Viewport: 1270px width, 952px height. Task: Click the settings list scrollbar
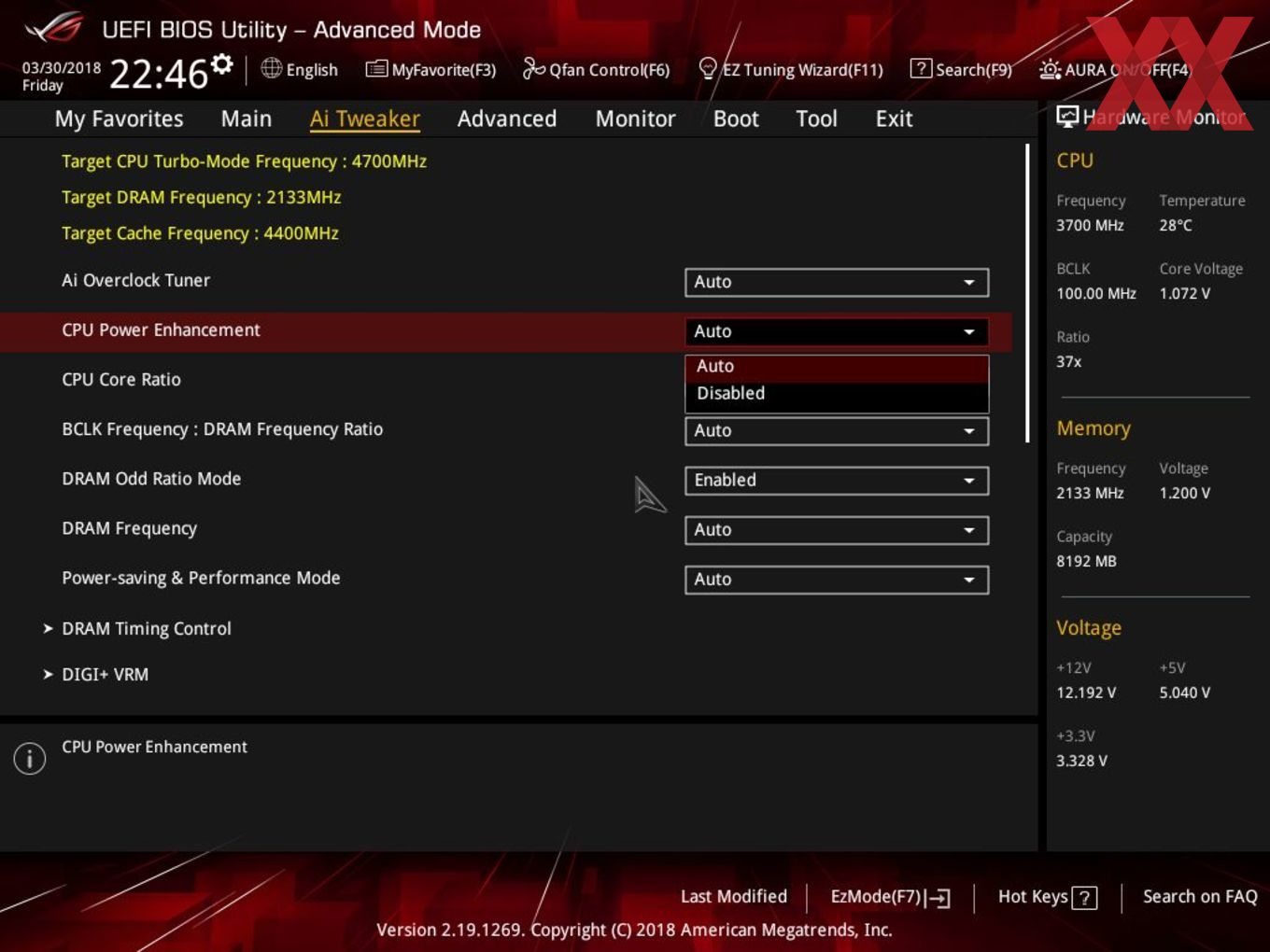click(x=1027, y=293)
